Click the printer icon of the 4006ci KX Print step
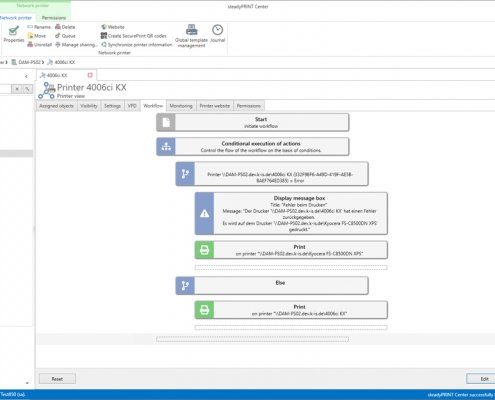The image size is (495, 400). 205,310
